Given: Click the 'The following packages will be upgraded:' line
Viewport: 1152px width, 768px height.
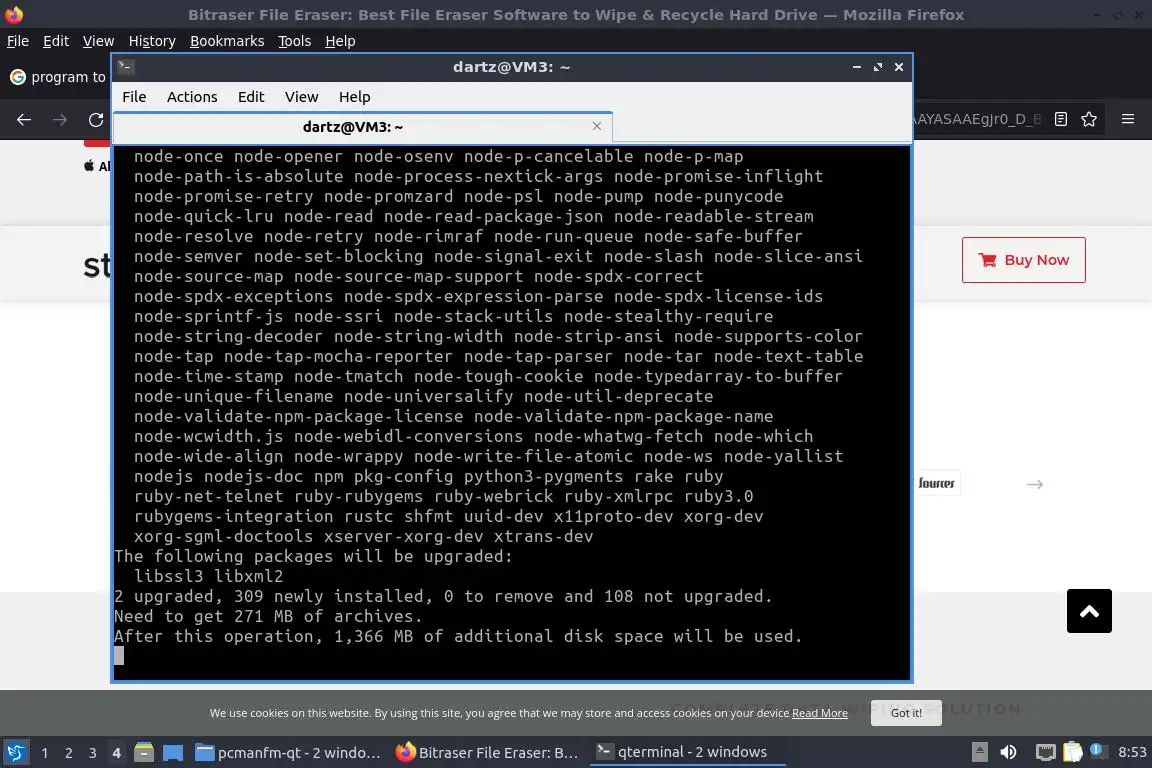Looking at the screenshot, I should [313, 556].
